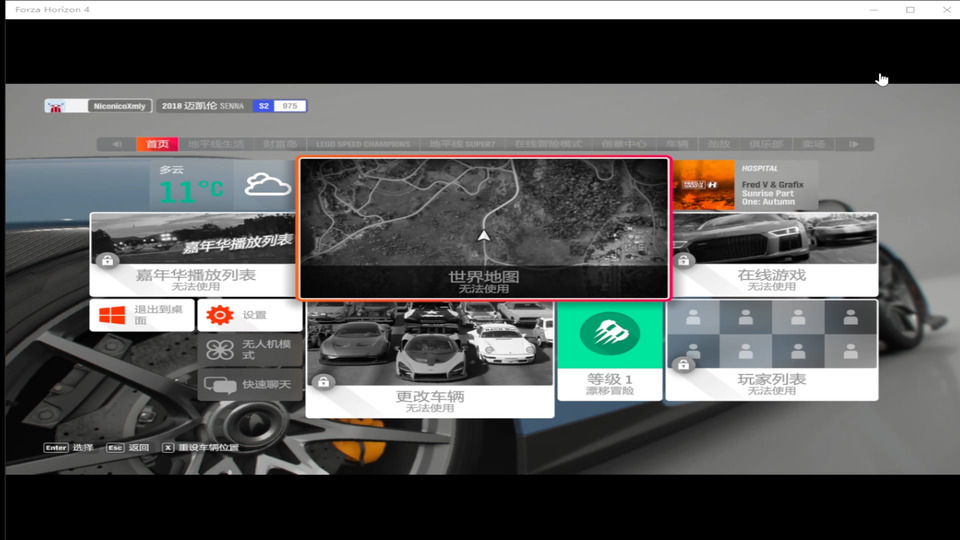Minimize the Forza Horizon 4 window
This screenshot has width=960, height=540.
point(874,10)
